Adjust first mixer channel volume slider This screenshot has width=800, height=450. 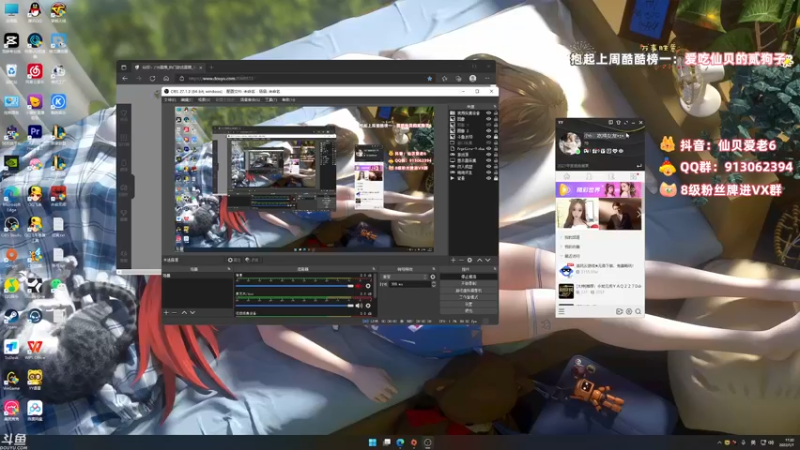coord(294,286)
